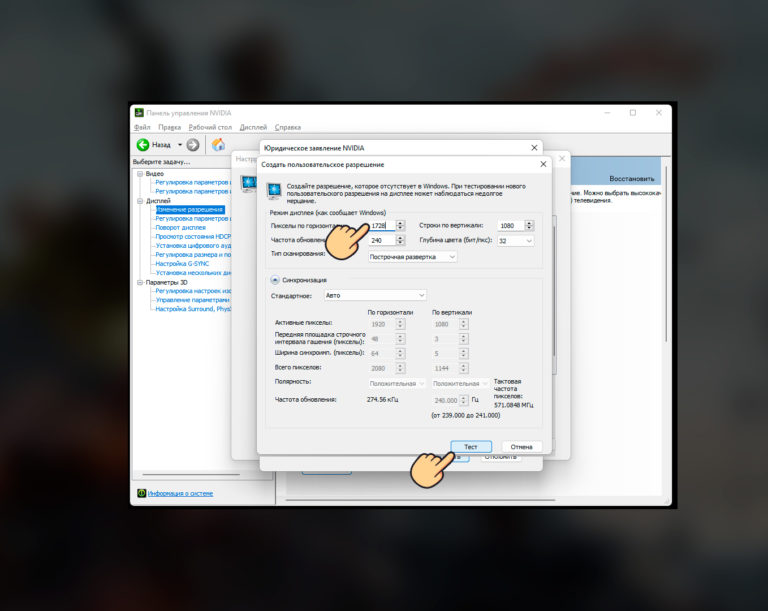Select Изменение разрешения in the tree

pos(190,210)
